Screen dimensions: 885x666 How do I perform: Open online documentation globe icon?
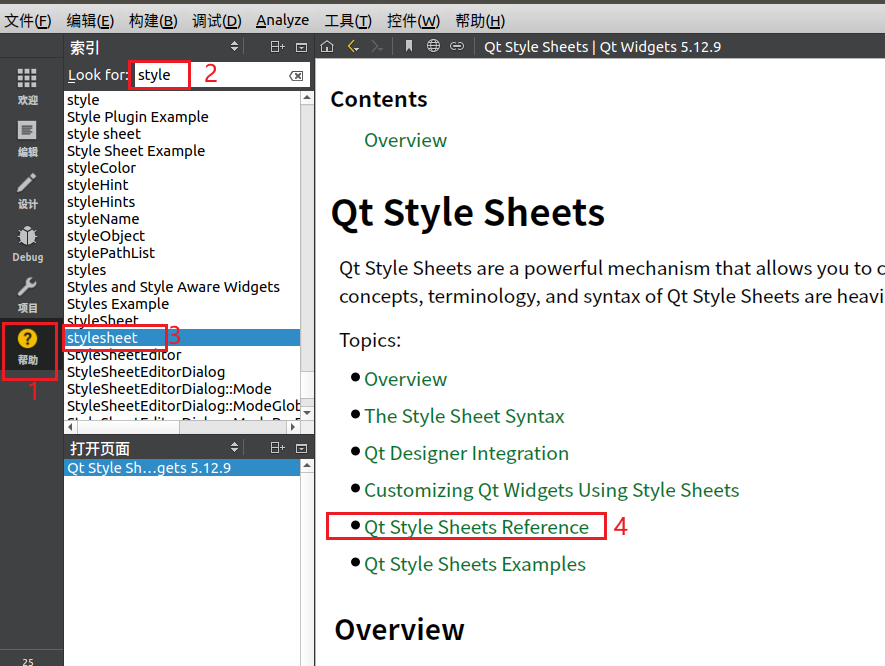433,46
